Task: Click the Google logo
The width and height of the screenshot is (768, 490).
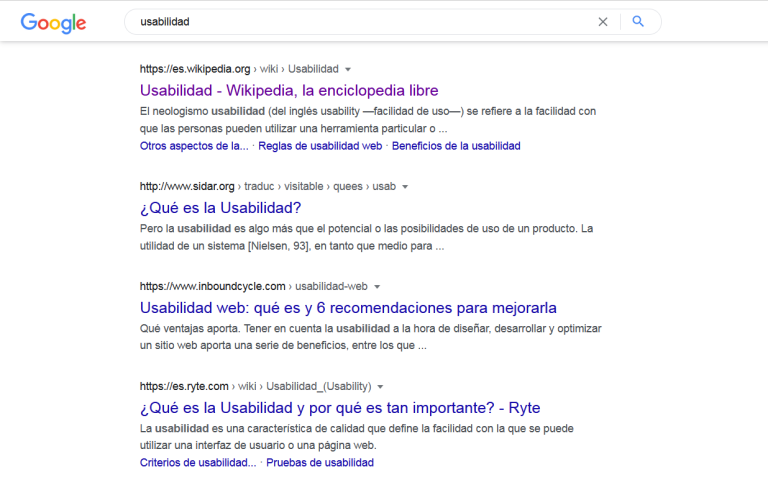Action: click(x=53, y=23)
